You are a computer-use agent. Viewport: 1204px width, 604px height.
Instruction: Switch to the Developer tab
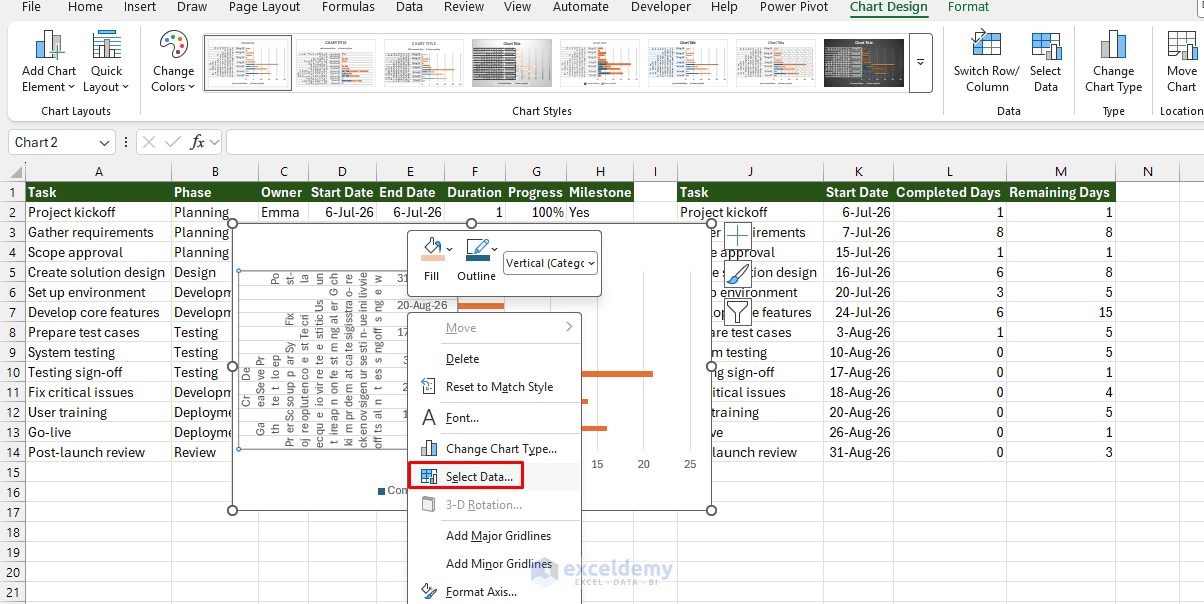click(x=660, y=7)
